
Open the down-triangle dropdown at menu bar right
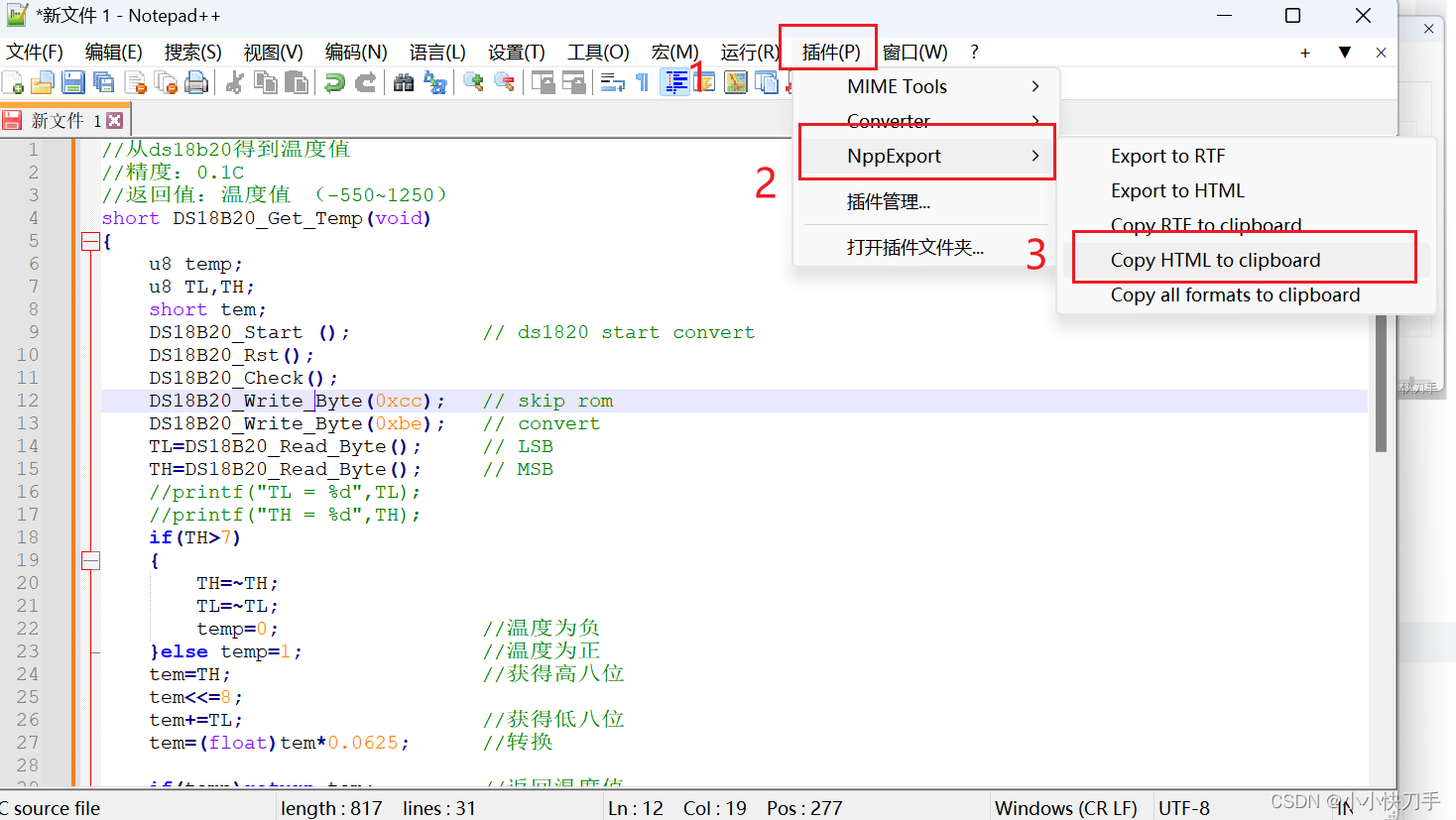[1345, 53]
